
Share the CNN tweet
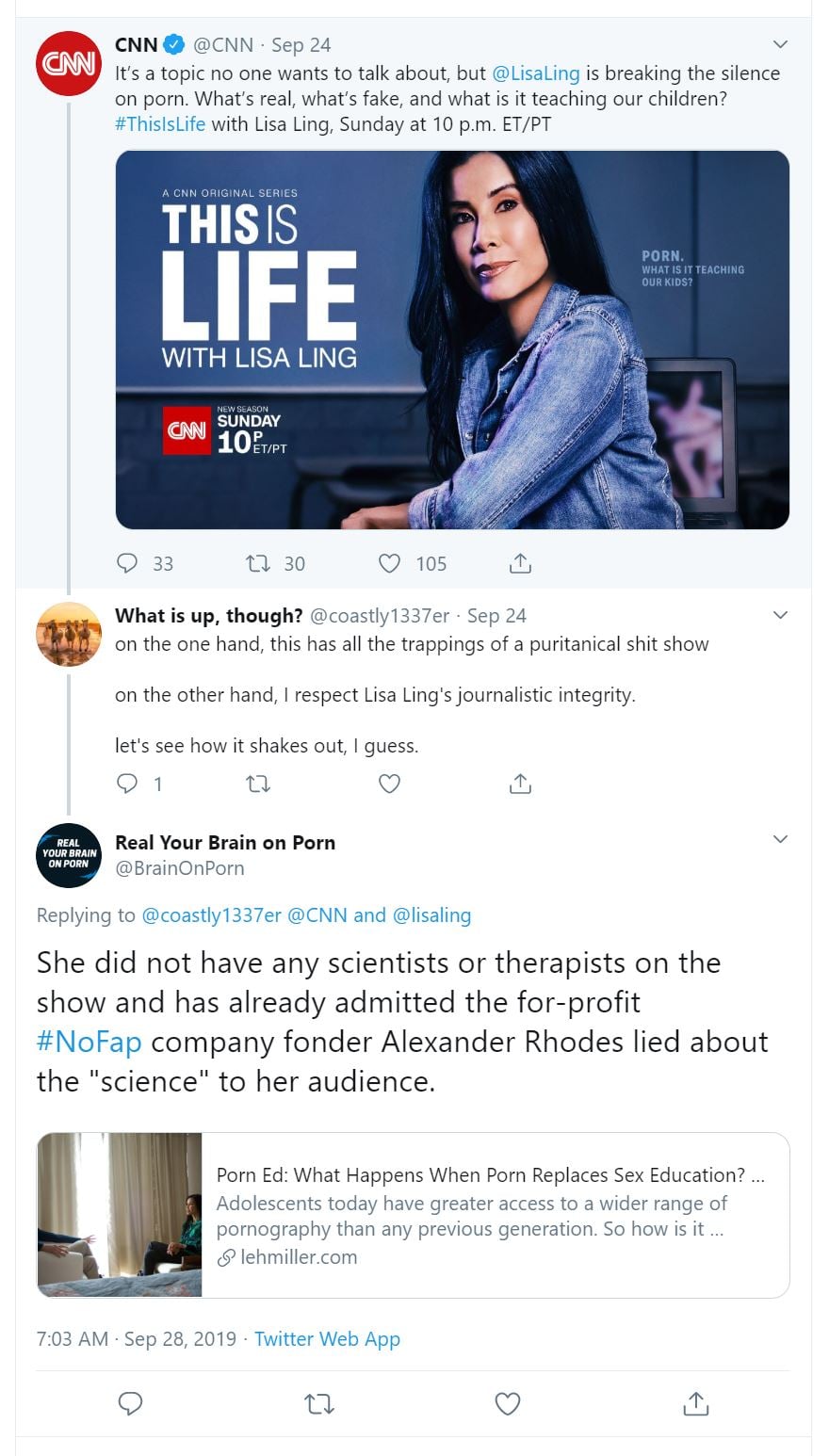[x=520, y=563]
